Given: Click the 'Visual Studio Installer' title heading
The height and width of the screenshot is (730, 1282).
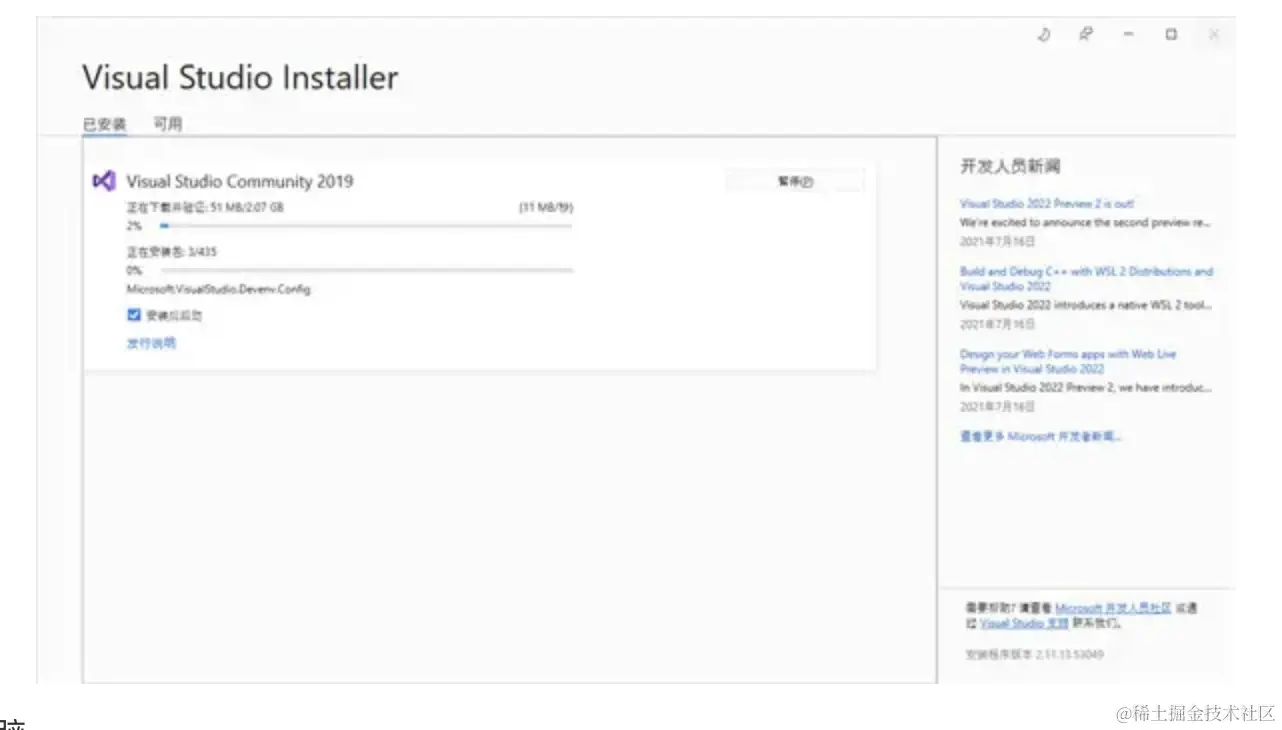Looking at the screenshot, I should point(240,78).
